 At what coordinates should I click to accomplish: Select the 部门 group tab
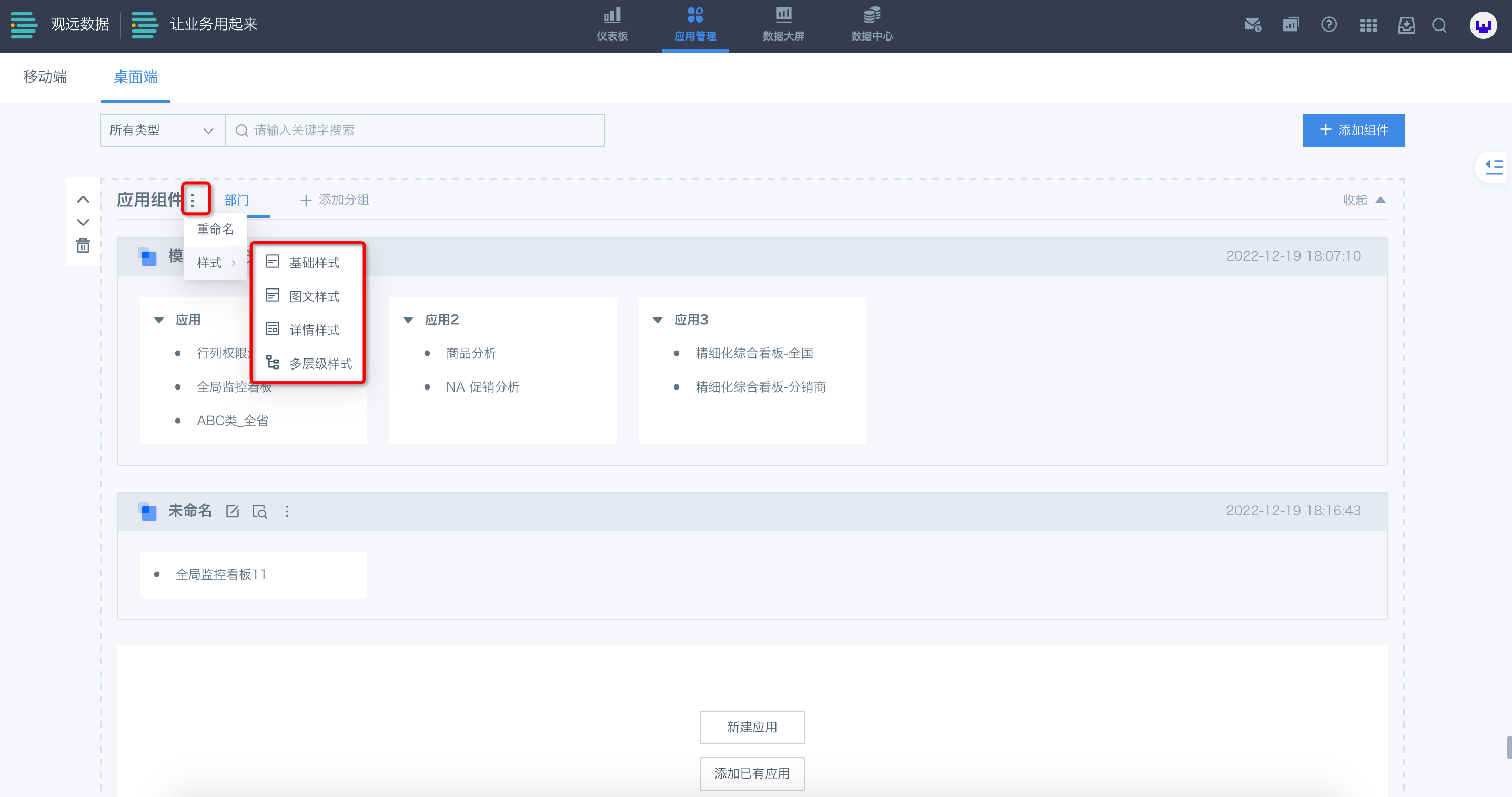237,200
